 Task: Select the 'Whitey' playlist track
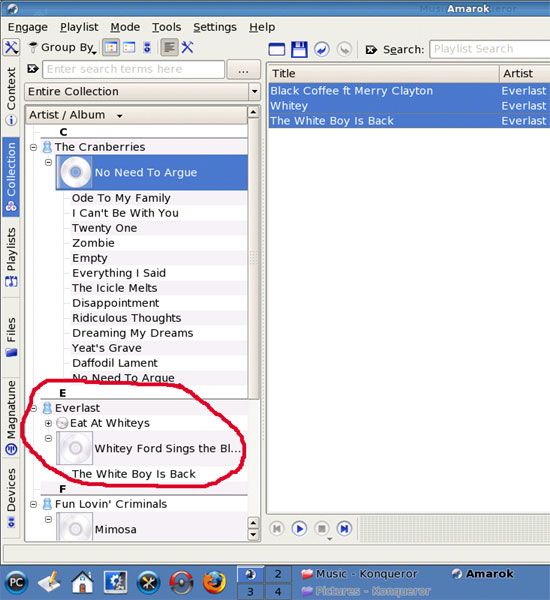[409, 106]
